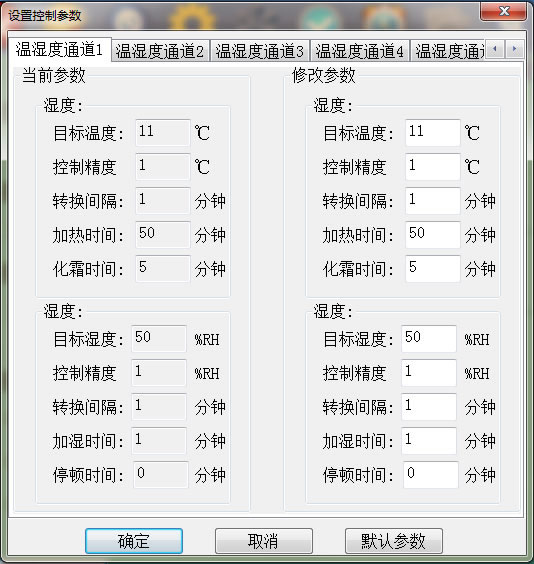Select 加湿时间 input in 修改参数
The image size is (534, 564).
[x=429, y=440]
